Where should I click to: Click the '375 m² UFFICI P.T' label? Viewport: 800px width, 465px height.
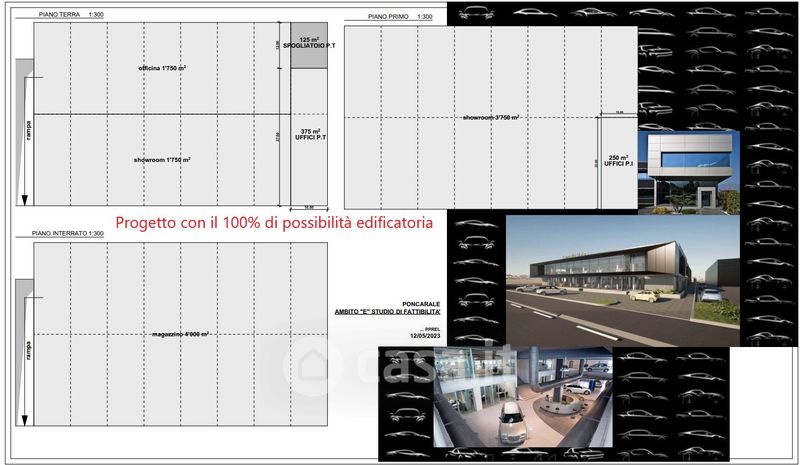coord(310,135)
